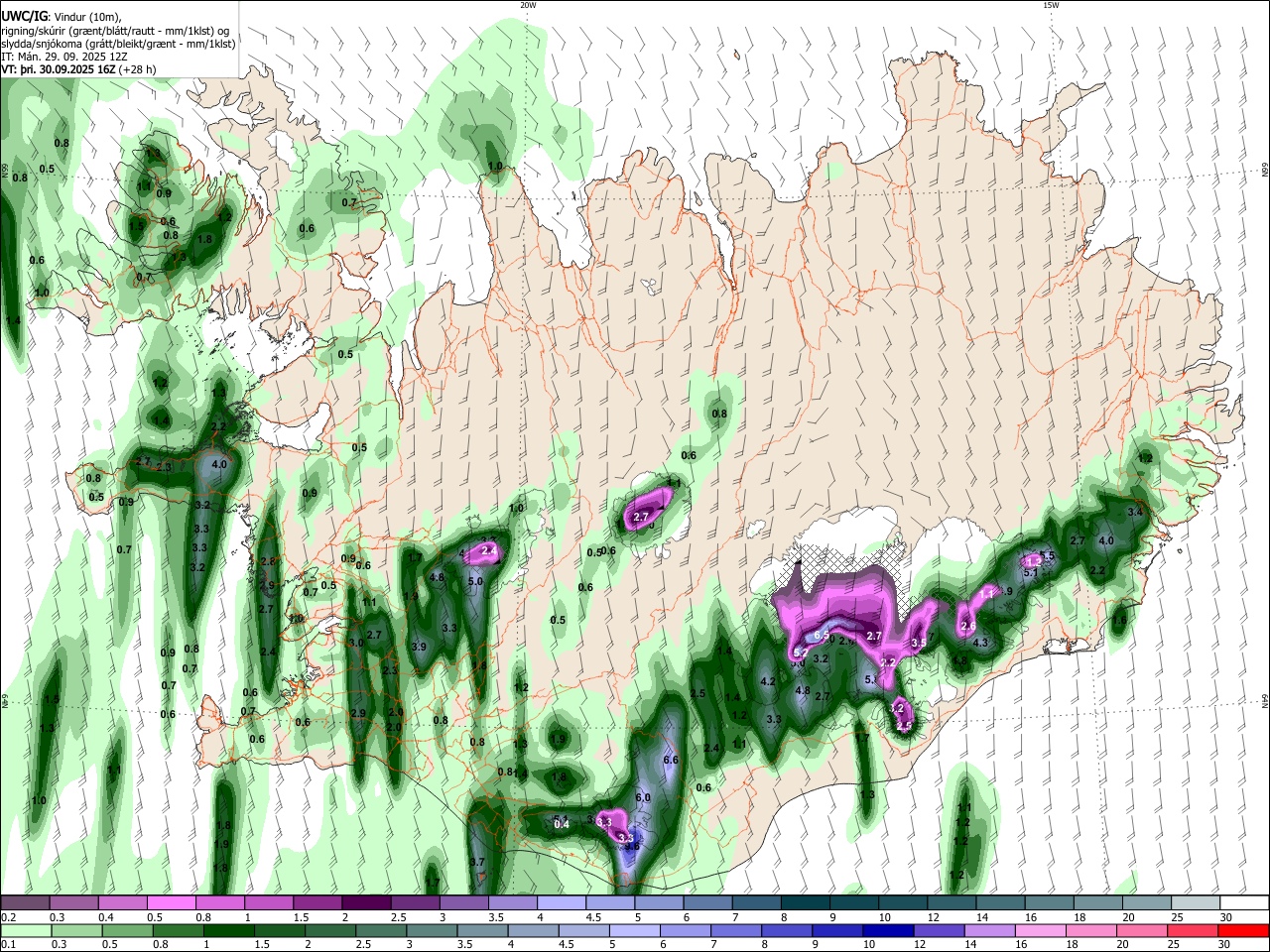The width and height of the screenshot is (1270, 952).
Task: Click the '5.0' precipitation value on the map
Action: pyautogui.click(x=474, y=582)
